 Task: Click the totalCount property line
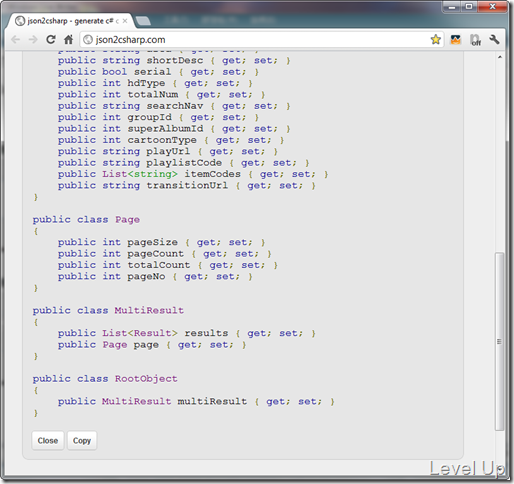click(168, 265)
